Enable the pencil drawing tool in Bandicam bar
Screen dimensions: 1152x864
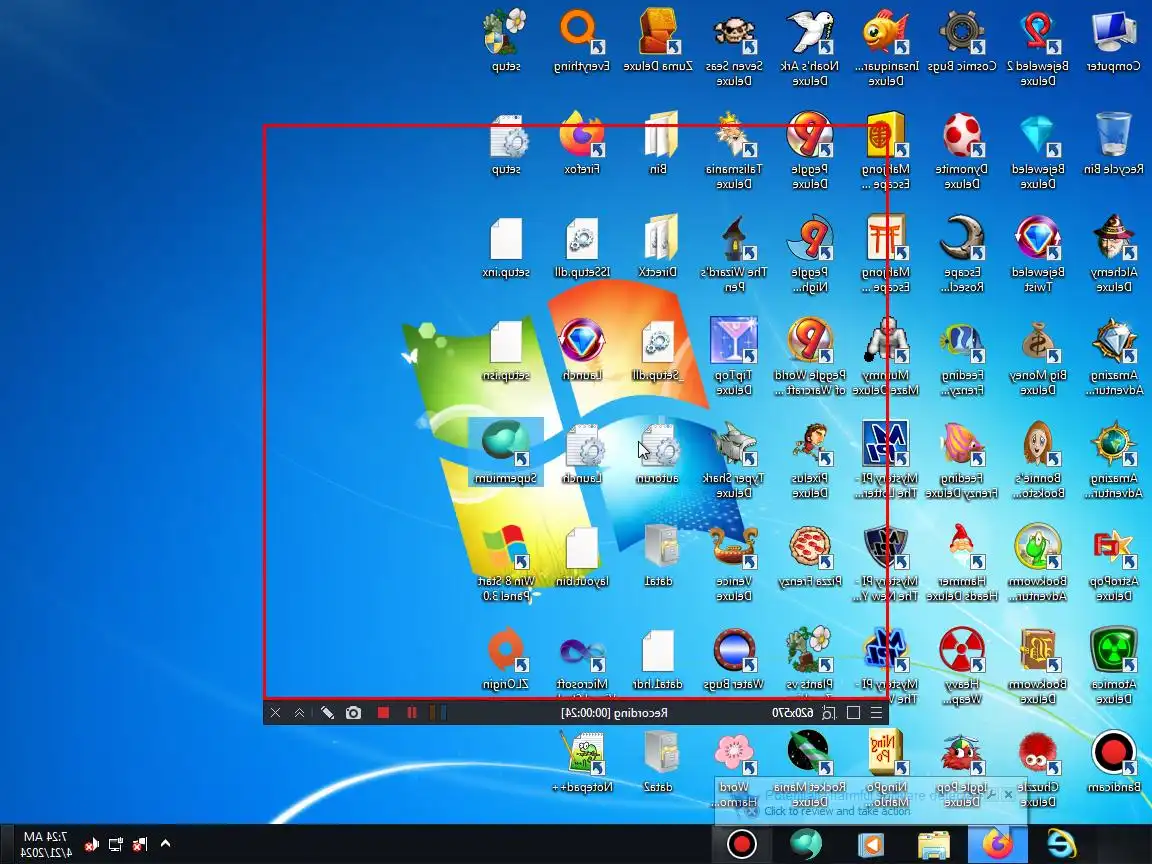[x=328, y=713]
